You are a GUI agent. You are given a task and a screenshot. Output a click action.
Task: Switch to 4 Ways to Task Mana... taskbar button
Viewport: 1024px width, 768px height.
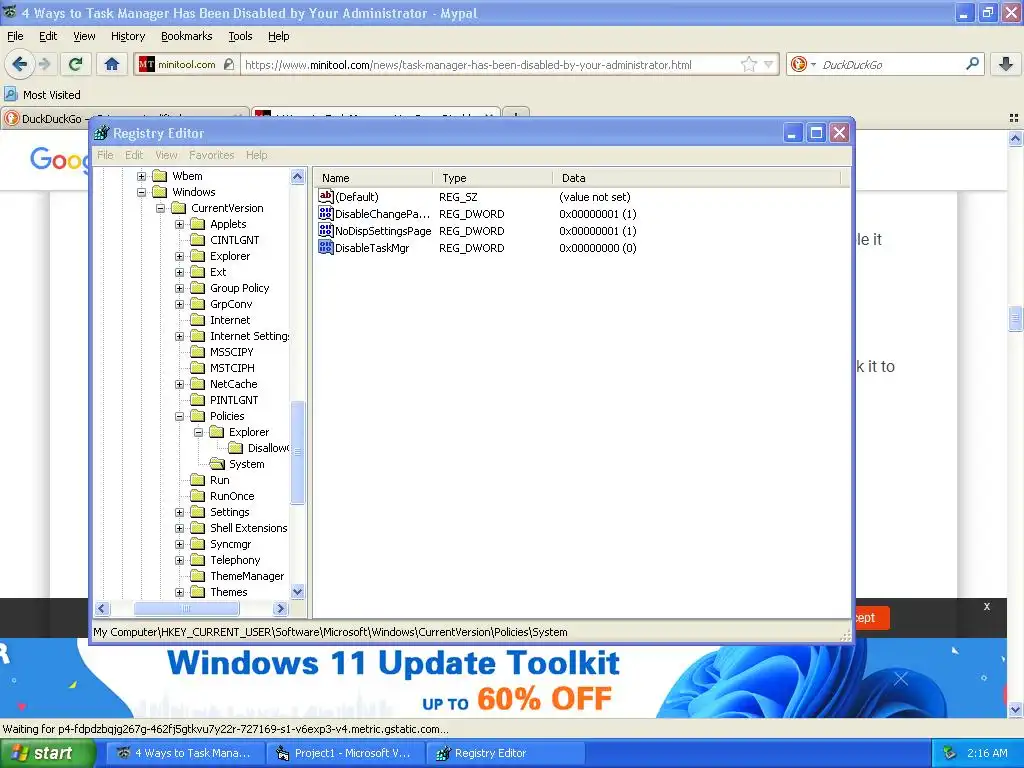(x=185, y=753)
